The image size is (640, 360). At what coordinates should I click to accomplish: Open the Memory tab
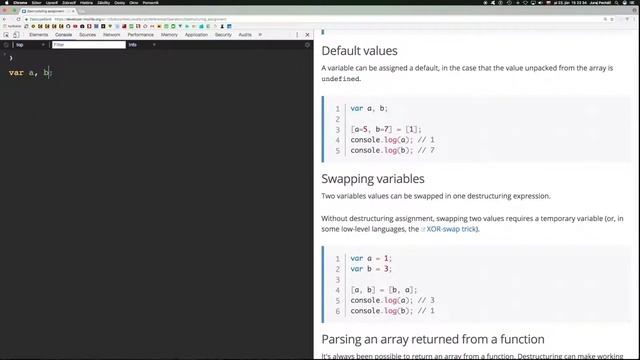169,35
